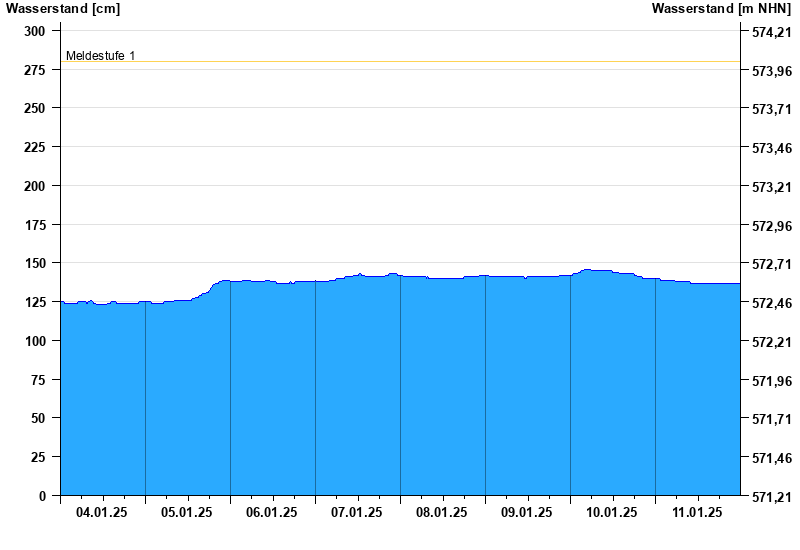Image resolution: width=800 pixels, height=550 pixels.
Task: Select the 05.01.25 date label
Action: pyautogui.click(x=188, y=513)
